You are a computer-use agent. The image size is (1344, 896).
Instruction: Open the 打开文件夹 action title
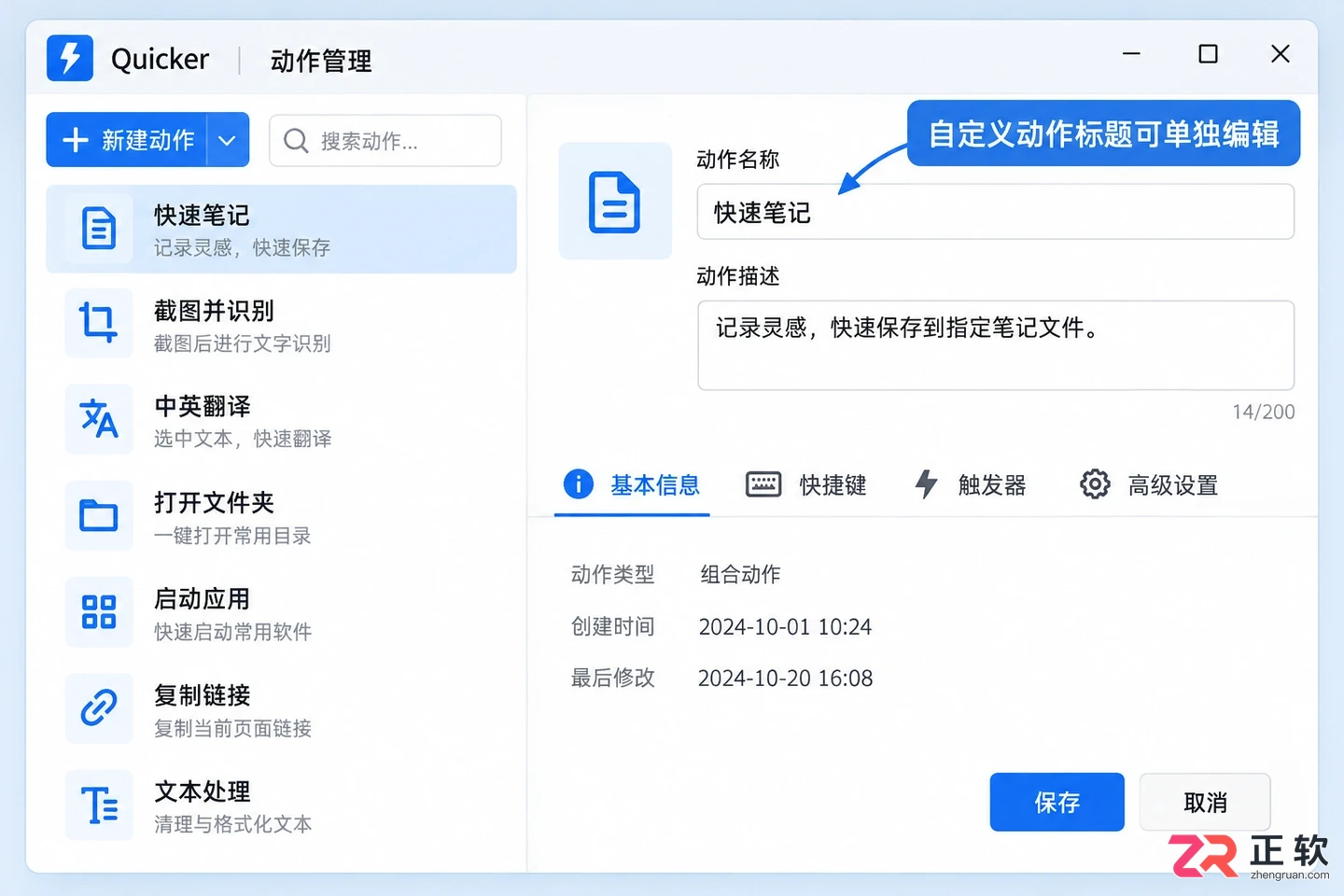214,503
